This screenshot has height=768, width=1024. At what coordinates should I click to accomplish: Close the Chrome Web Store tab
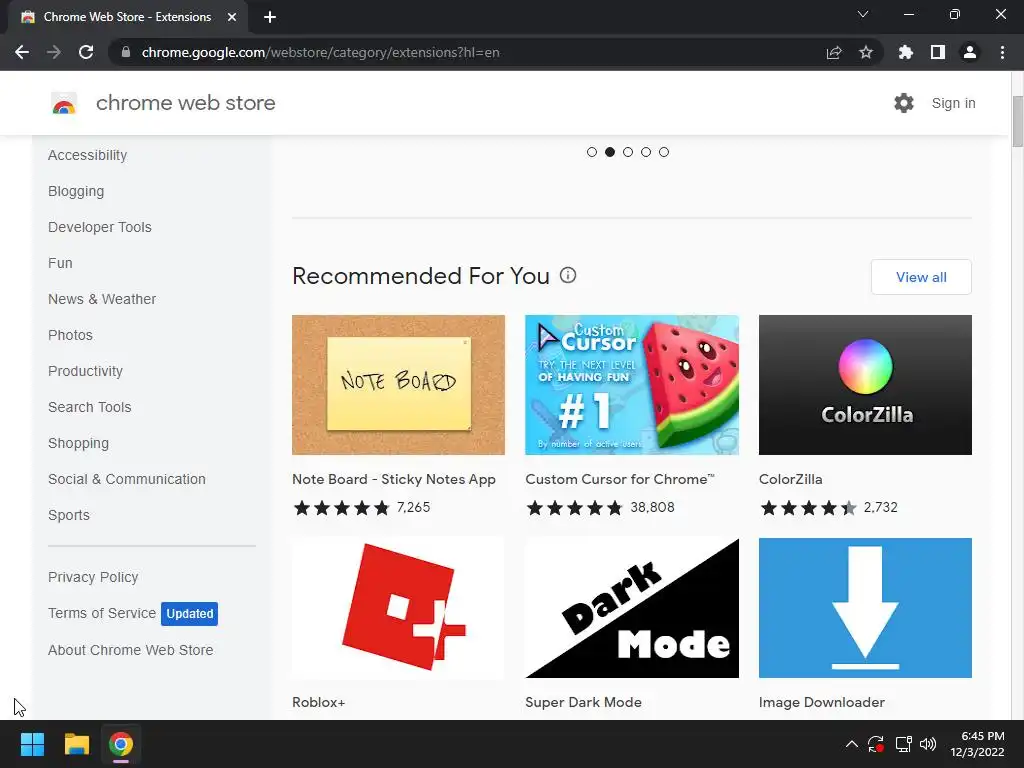click(x=232, y=17)
